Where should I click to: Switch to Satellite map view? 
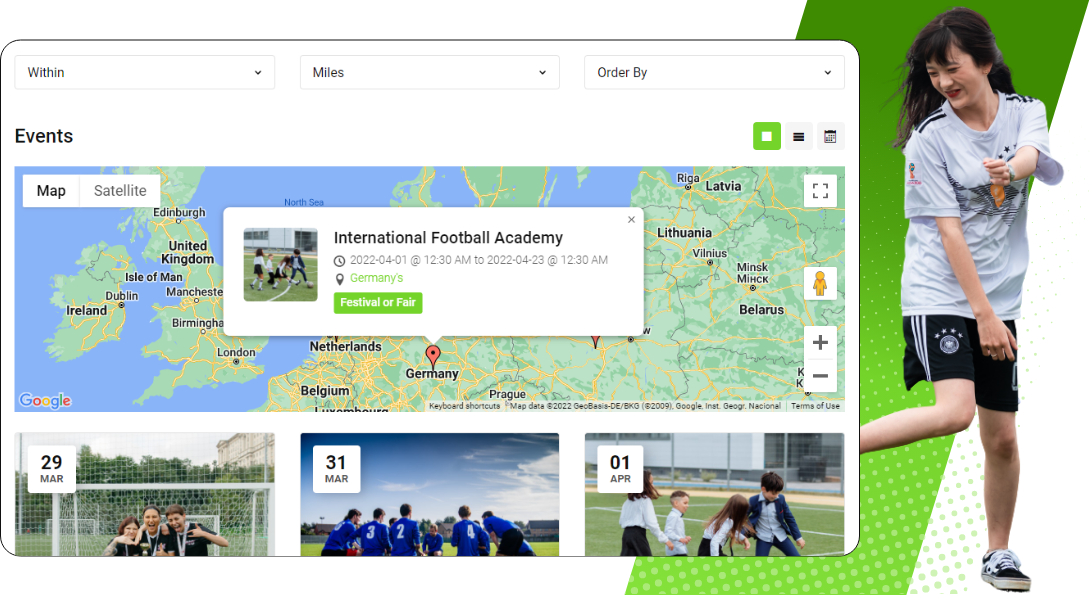click(120, 191)
